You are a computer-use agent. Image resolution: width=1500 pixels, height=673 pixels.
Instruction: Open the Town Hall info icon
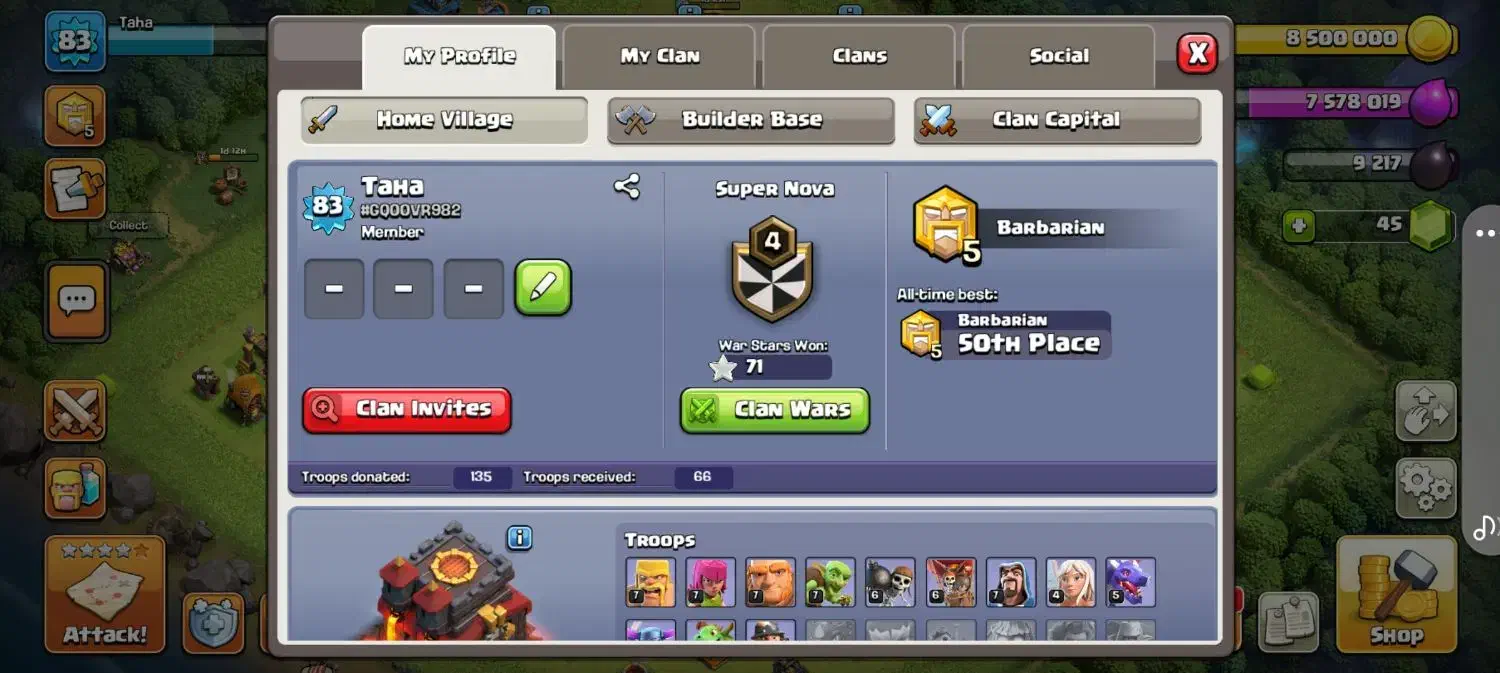519,538
